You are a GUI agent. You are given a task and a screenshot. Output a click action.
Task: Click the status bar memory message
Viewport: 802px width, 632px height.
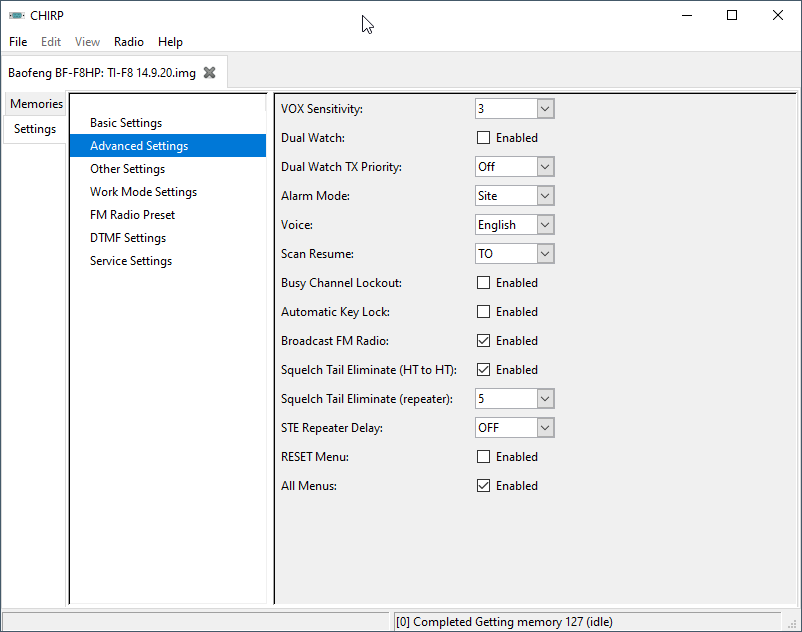pos(504,622)
